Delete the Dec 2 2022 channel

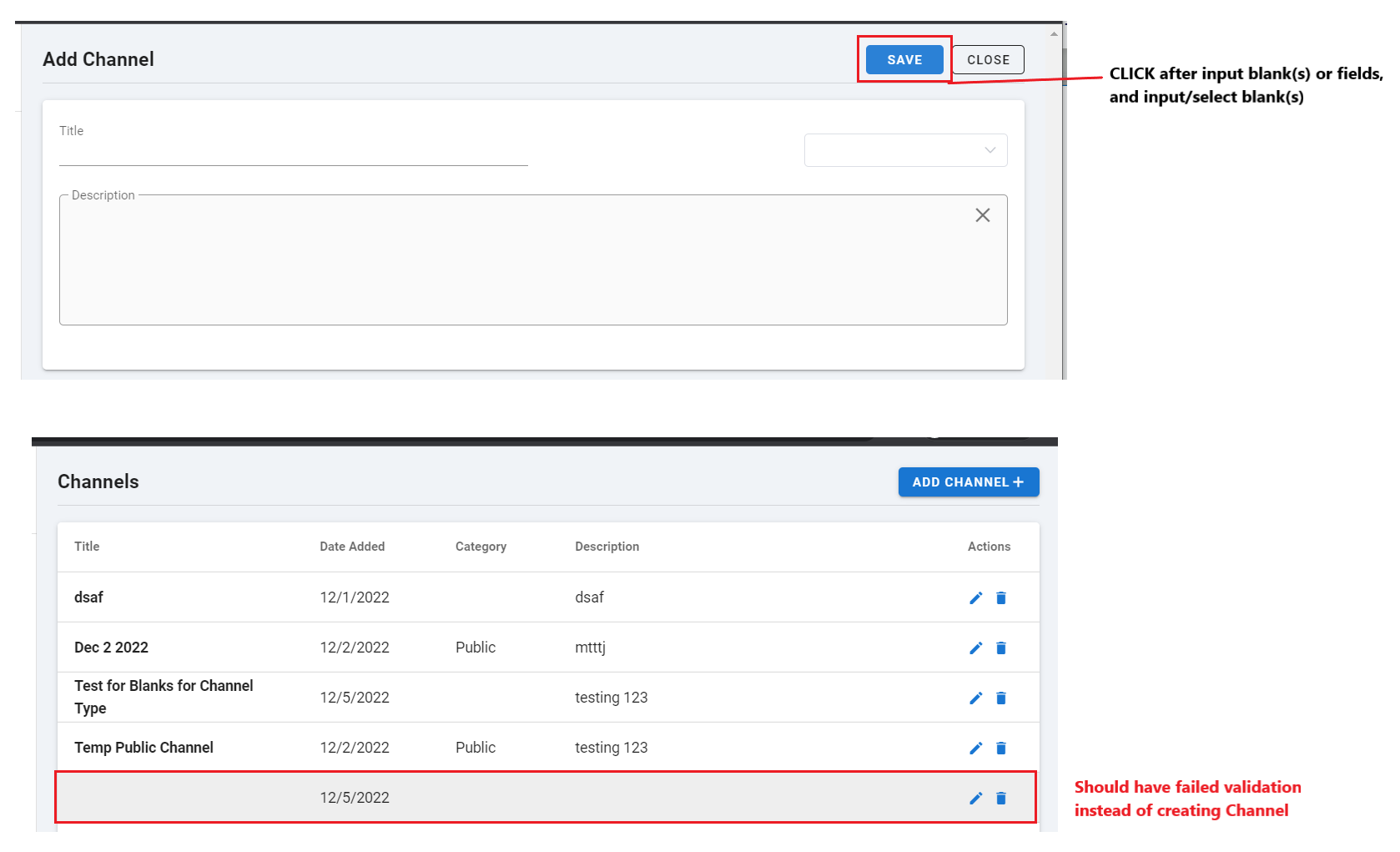click(x=1001, y=648)
